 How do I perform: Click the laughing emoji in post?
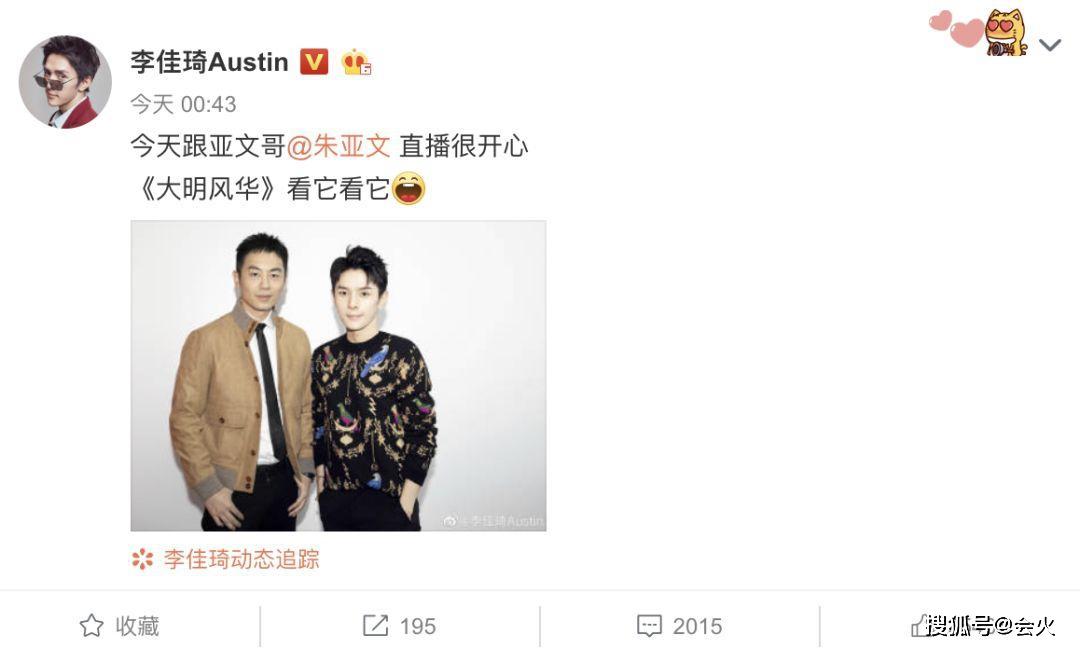pos(408,188)
